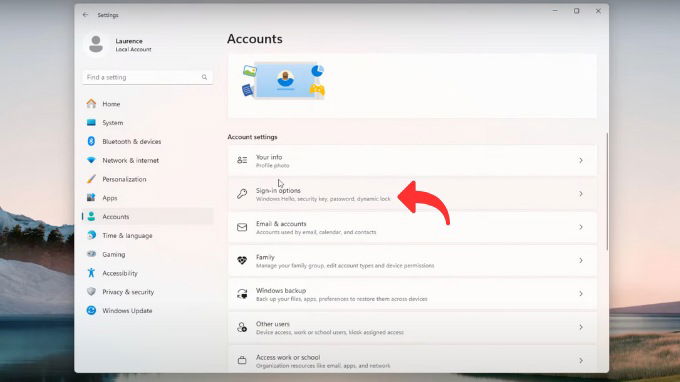Open Other users title
Screen dimensions: 680x382
(x=272, y=324)
